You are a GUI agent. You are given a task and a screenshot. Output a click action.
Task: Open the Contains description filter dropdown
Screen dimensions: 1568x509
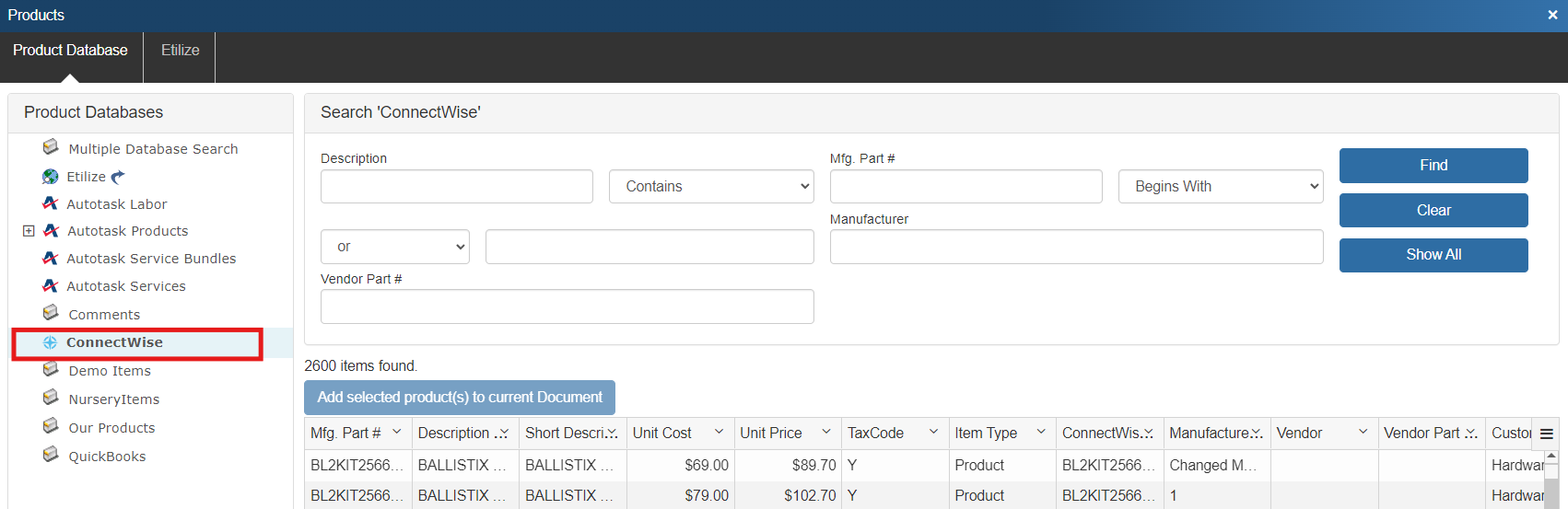(711, 187)
